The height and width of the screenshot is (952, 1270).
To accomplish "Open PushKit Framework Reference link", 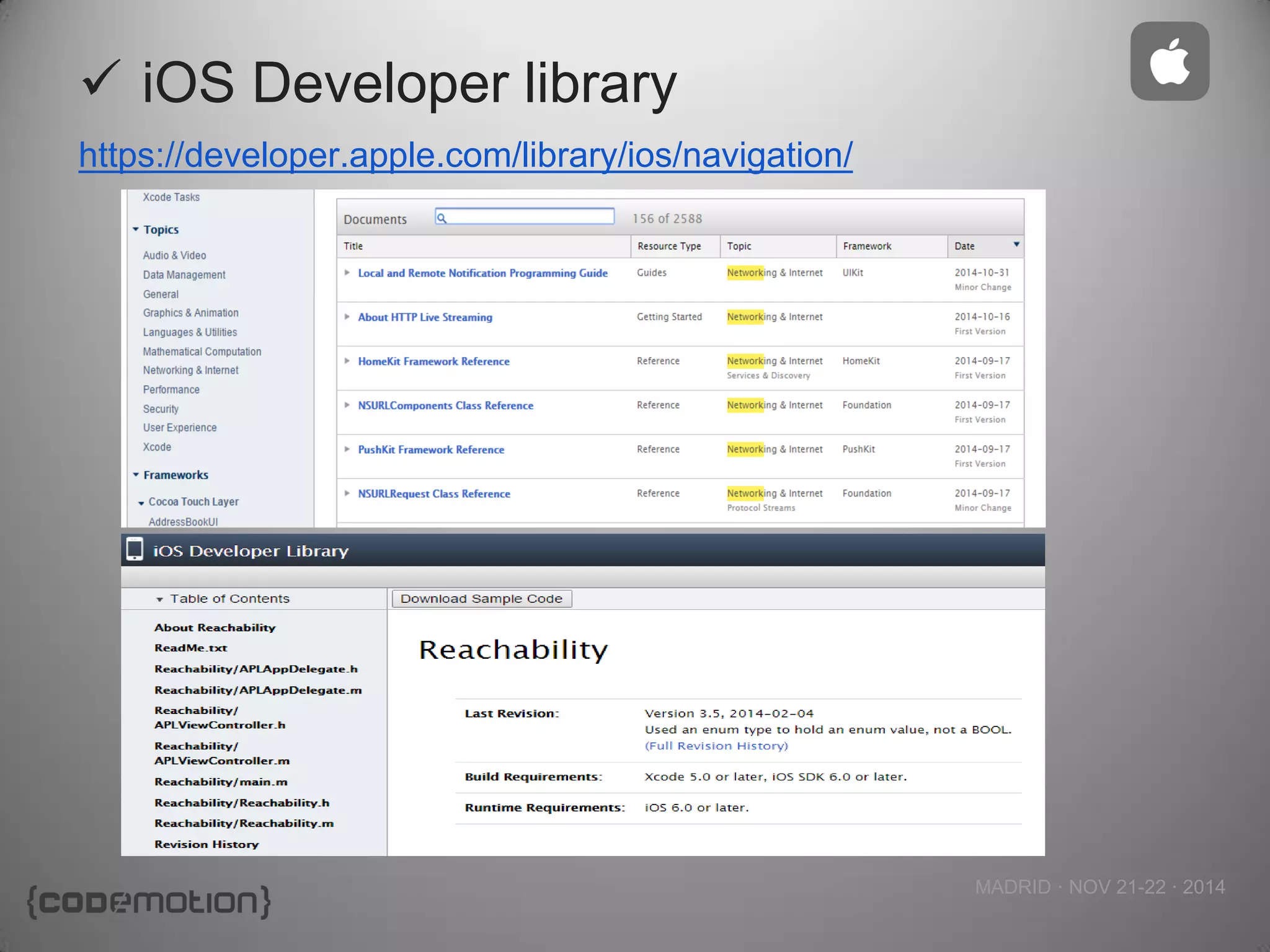I will click(x=431, y=449).
